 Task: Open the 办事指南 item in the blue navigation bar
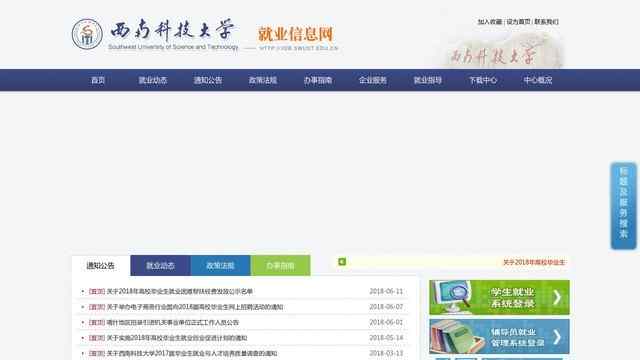tap(318, 80)
